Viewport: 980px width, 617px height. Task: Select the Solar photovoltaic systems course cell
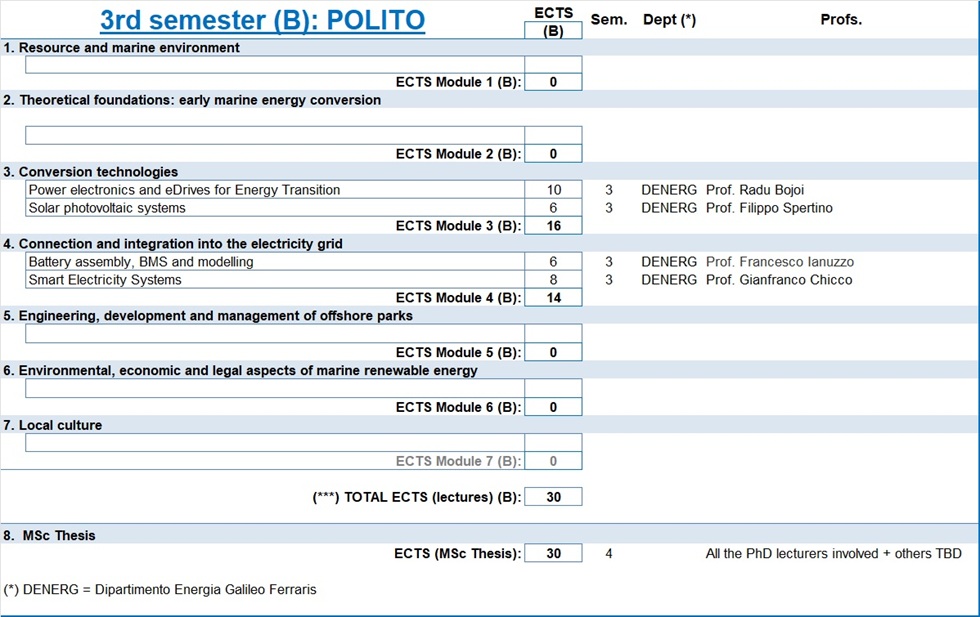coord(274,208)
